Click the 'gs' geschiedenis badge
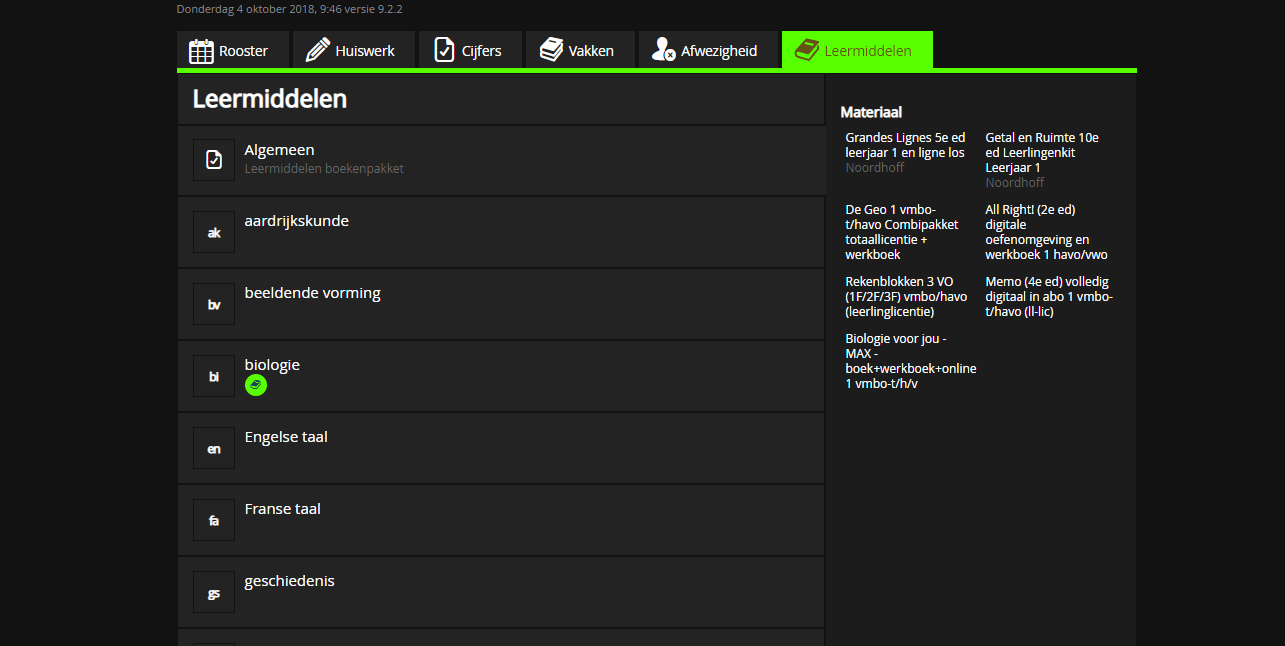 214,592
